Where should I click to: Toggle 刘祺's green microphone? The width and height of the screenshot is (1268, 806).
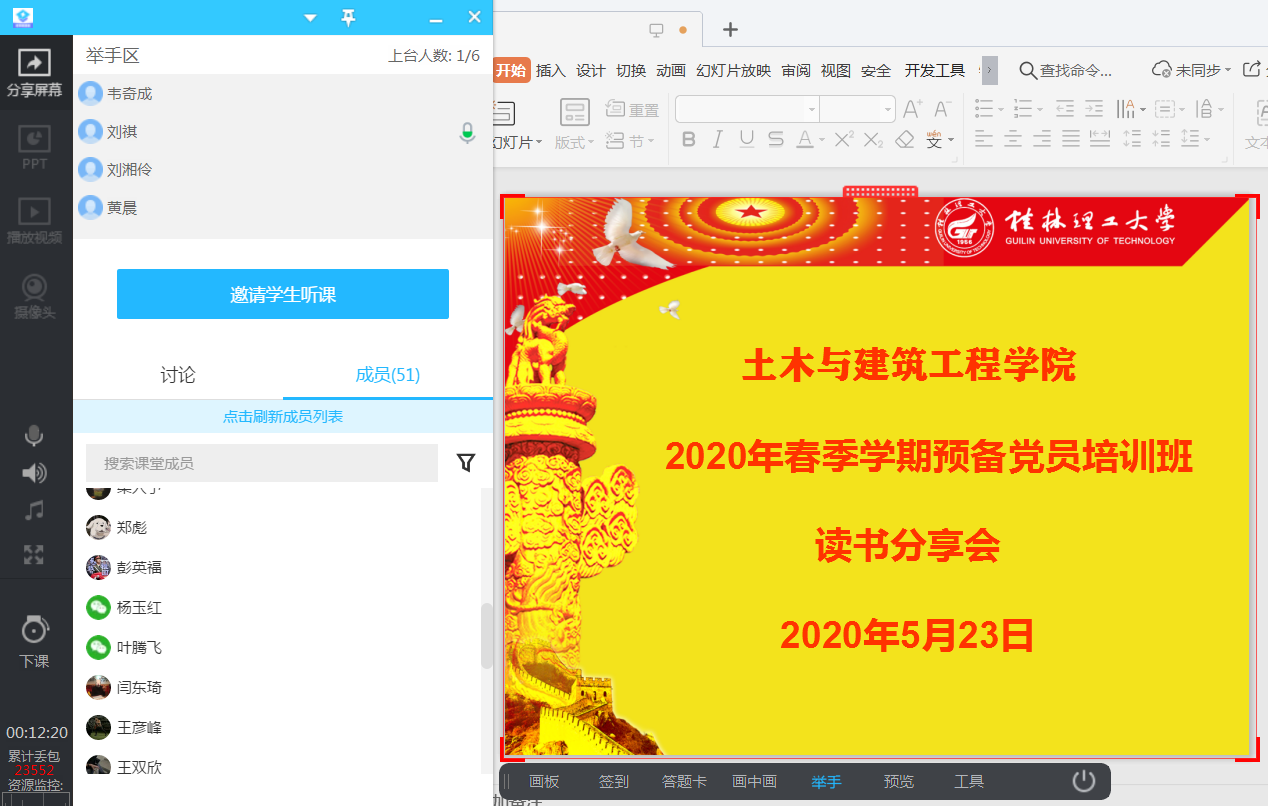coord(467,132)
